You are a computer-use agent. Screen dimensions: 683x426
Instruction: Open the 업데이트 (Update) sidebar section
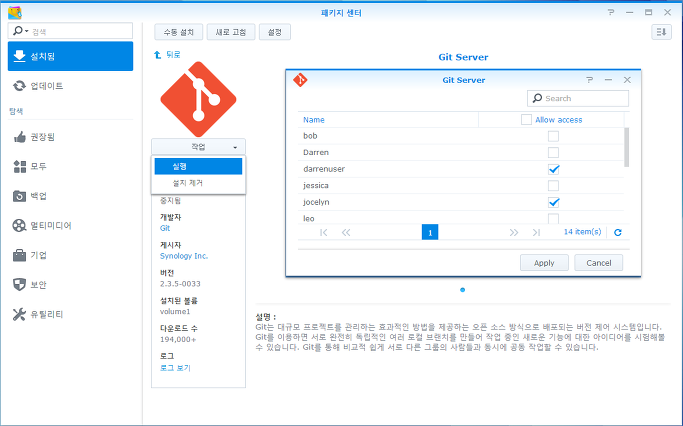click(x=70, y=86)
